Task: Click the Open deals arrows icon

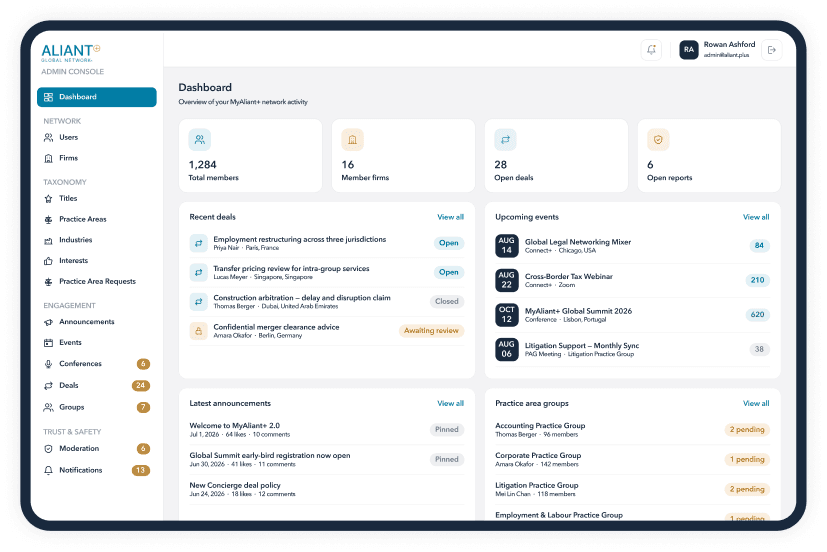Action: click(x=505, y=140)
